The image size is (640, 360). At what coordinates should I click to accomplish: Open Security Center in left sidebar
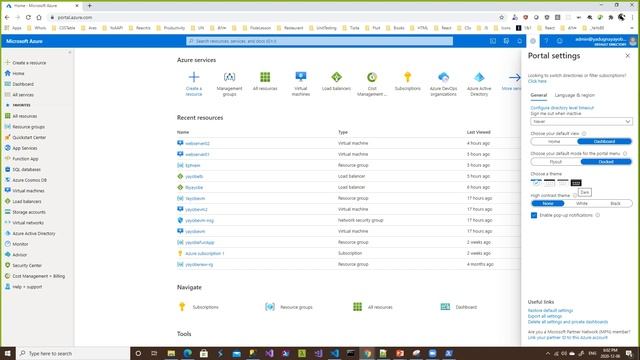tap(27, 265)
